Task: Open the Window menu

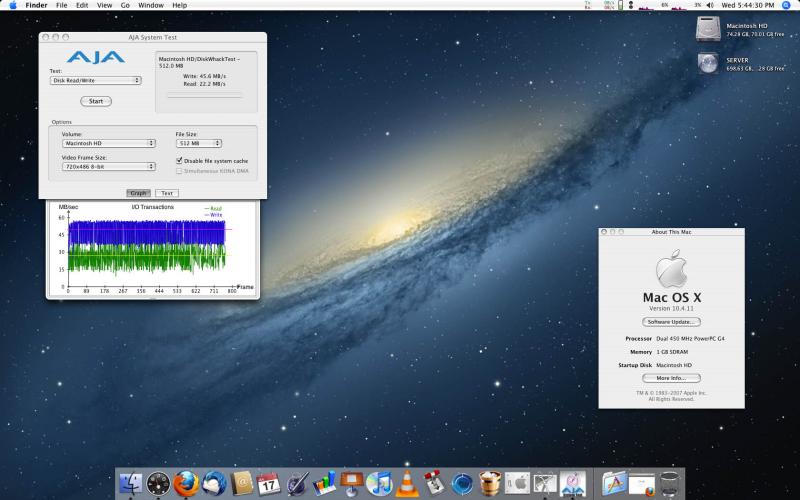Action: point(151,5)
